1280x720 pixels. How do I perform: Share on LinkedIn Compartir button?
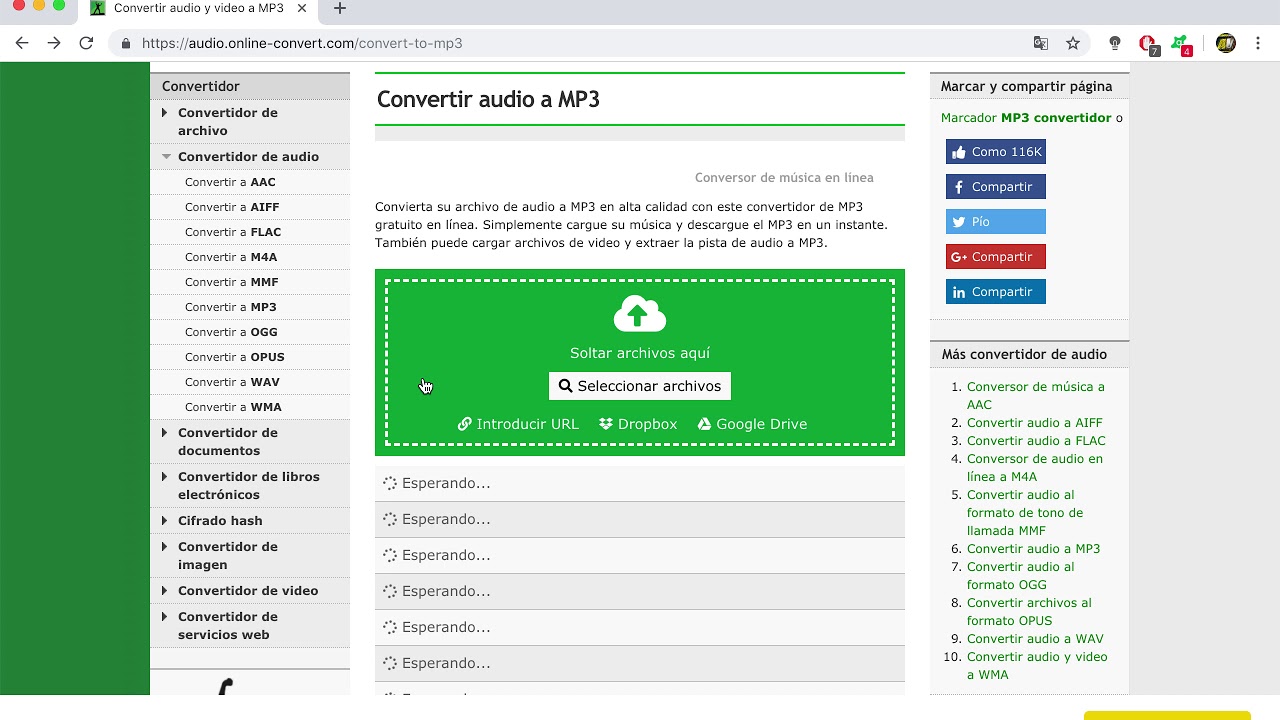(996, 292)
